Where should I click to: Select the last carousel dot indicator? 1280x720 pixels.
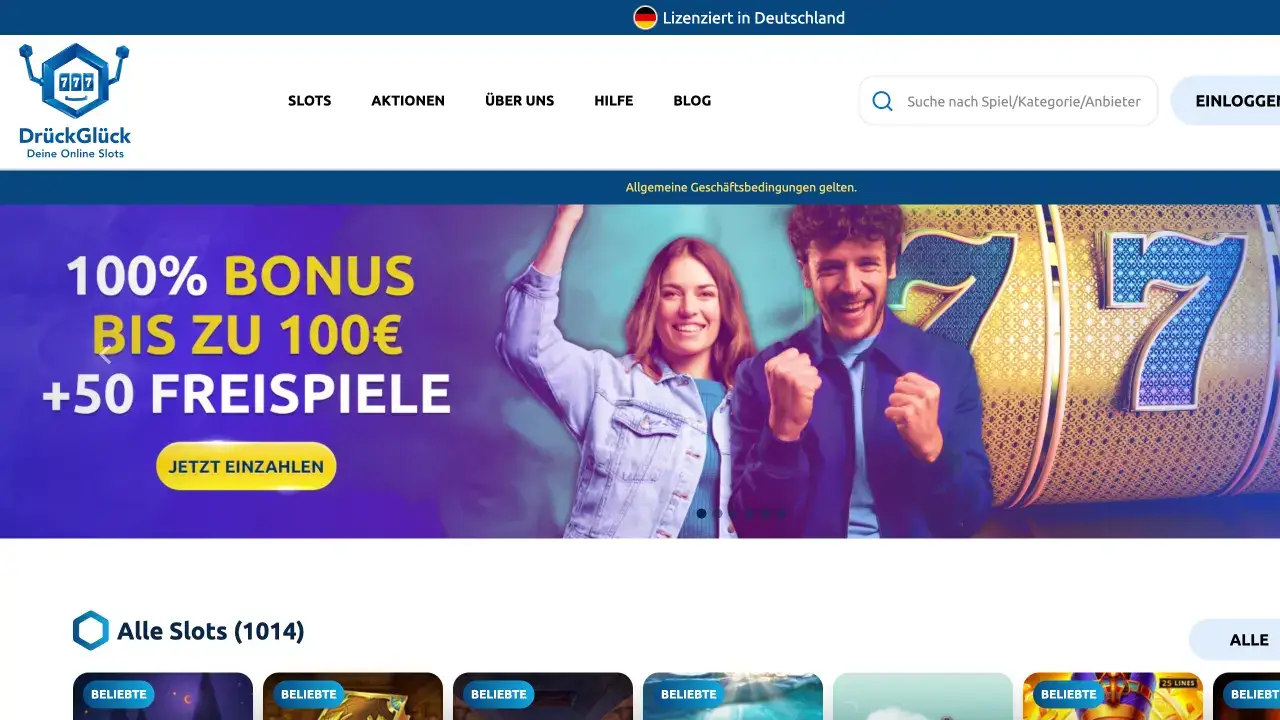pos(781,513)
